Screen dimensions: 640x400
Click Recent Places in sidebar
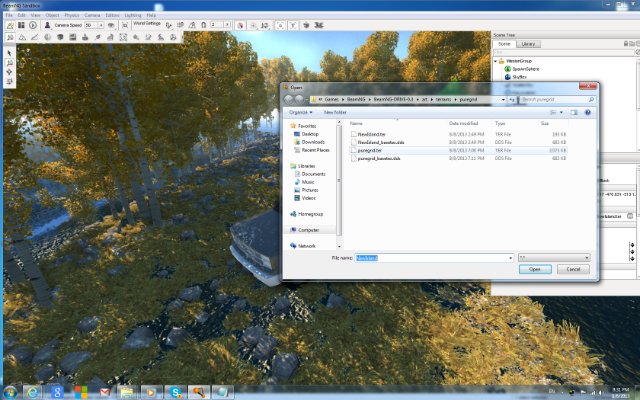[316, 150]
